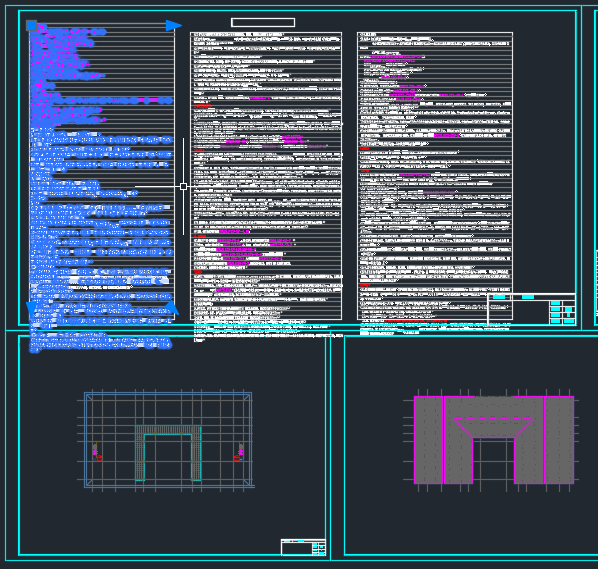
Task: Click the title block on the upper sheet
Action: [x=532, y=309]
